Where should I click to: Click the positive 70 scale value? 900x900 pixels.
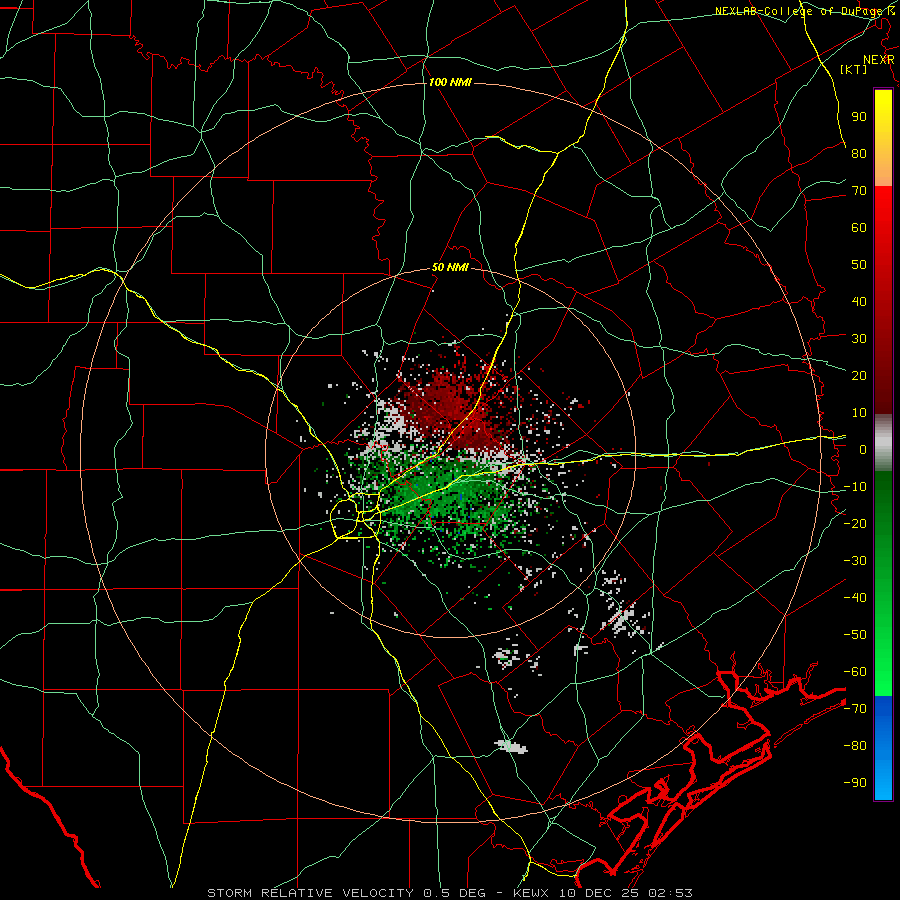859,191
